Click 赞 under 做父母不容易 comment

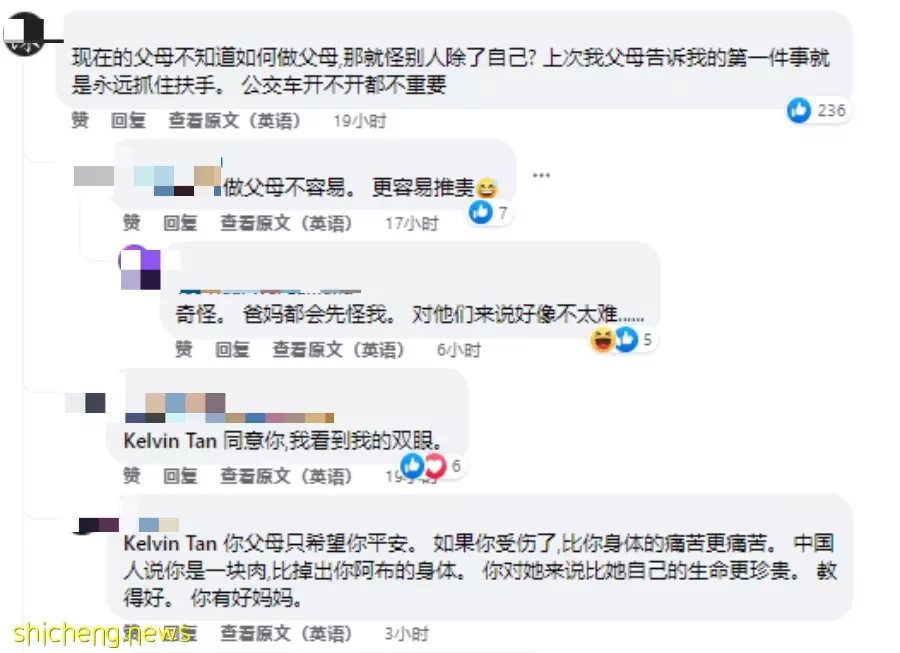click(x=131, y=223)
